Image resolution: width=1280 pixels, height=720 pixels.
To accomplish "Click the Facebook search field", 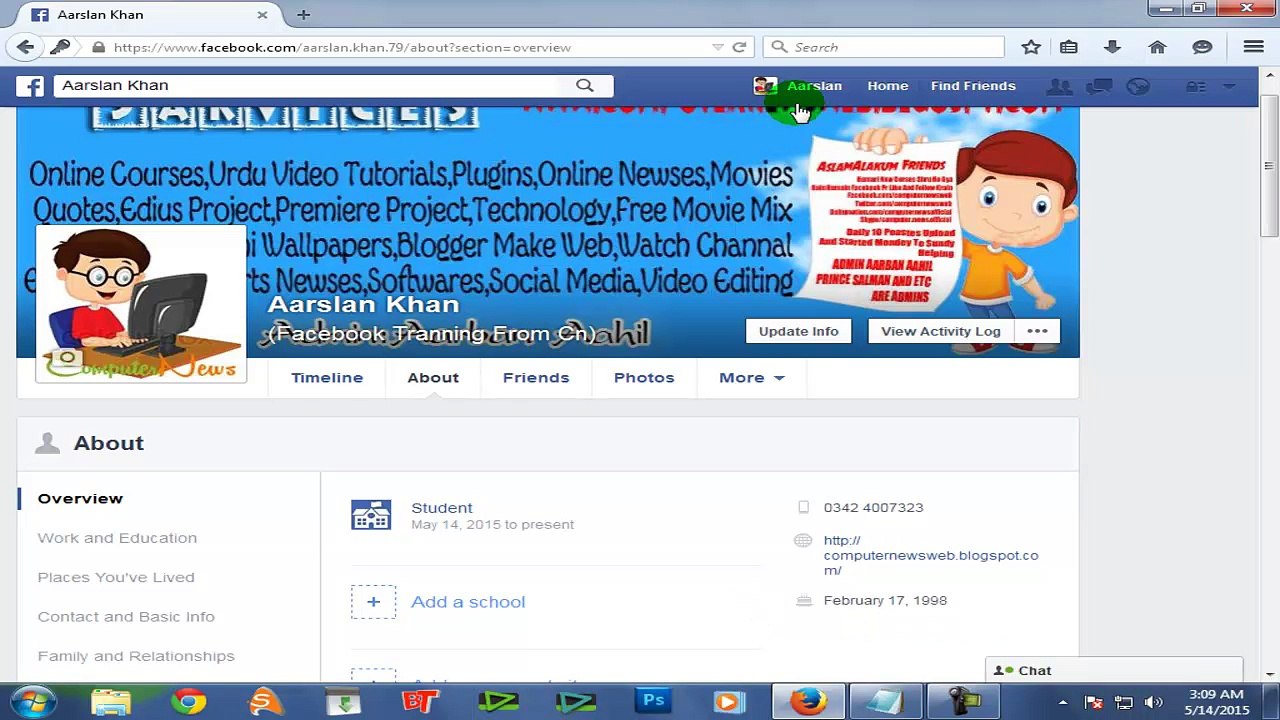I will click(309, 86).
